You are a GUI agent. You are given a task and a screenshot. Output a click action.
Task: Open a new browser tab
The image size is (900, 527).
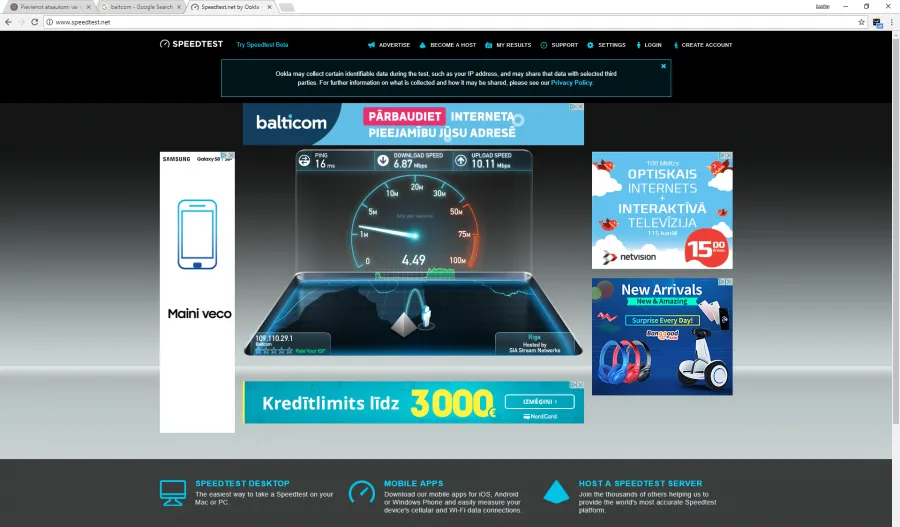tap(286, 7)
